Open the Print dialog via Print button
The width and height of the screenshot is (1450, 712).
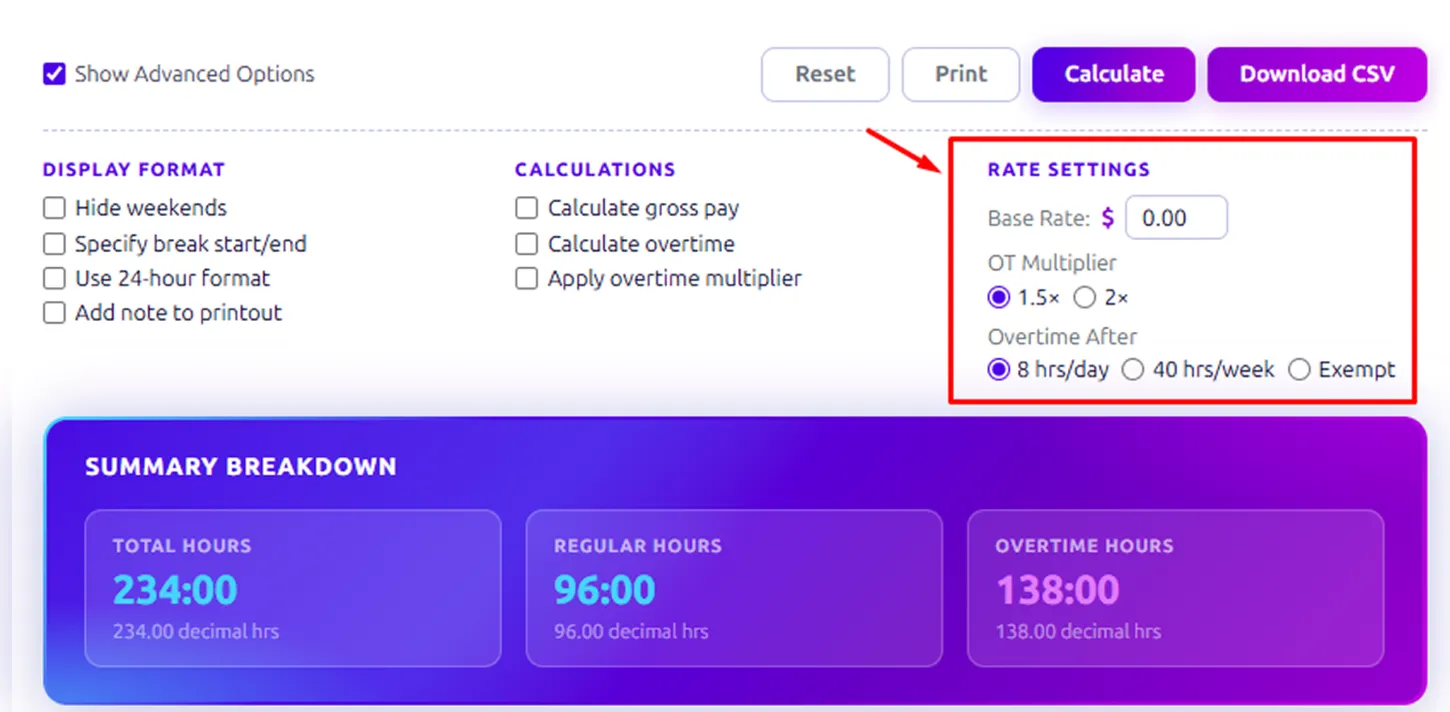click(960, 73)
